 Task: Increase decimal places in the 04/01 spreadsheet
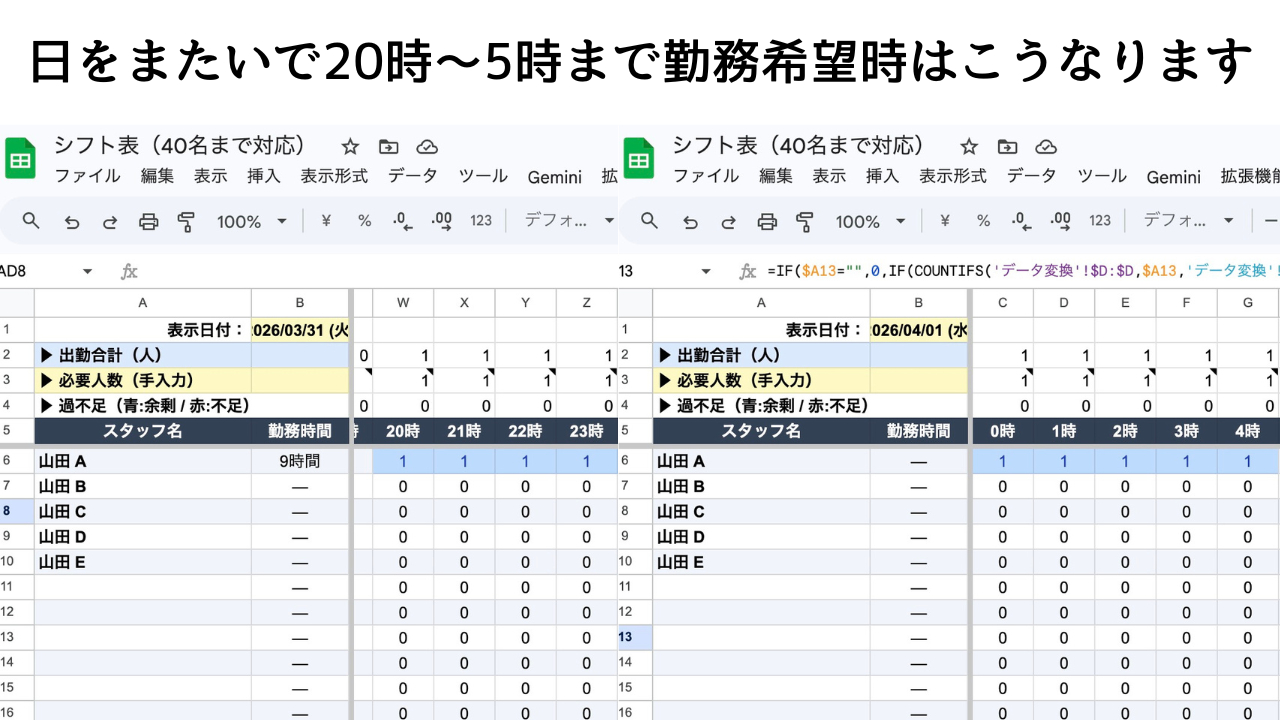pos(1060,221)
